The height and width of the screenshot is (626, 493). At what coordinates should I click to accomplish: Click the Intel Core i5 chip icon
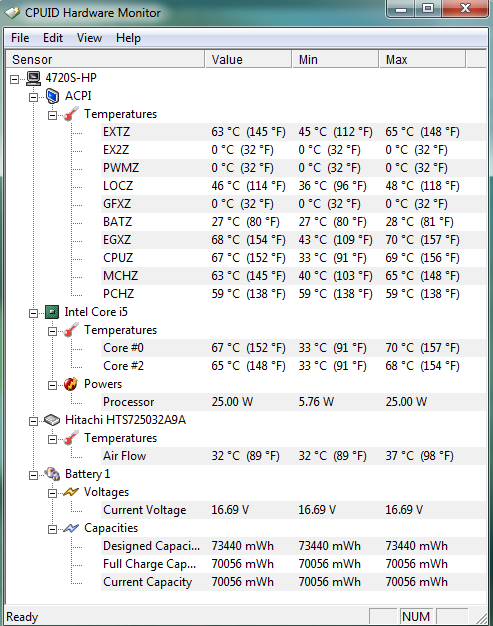[x=52, y=312]
